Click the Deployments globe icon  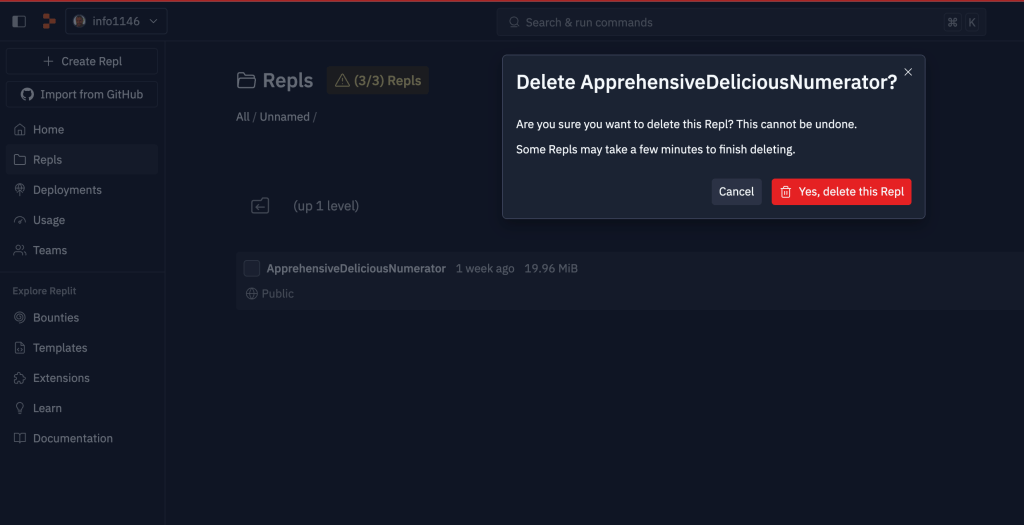click(20, 190)
